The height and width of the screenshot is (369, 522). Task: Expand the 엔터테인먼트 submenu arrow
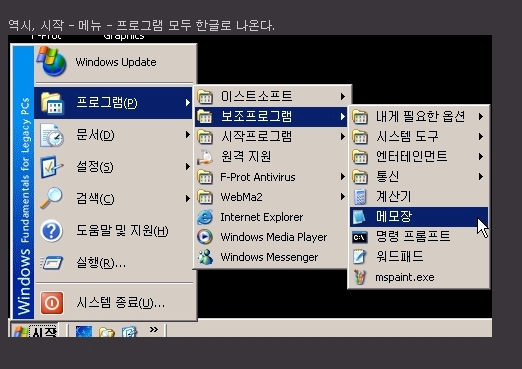coord(481,157)
